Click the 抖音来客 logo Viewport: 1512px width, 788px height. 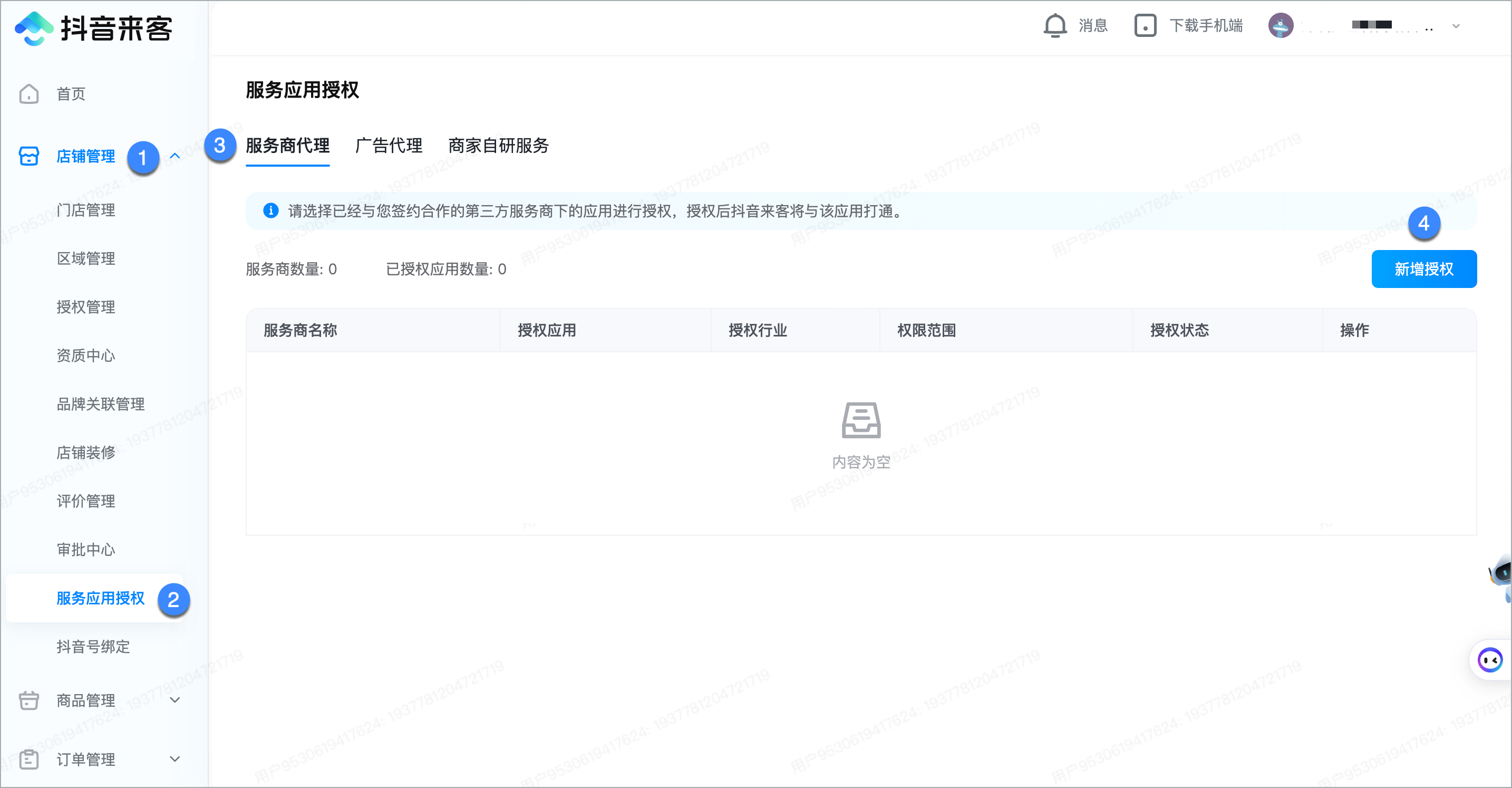pos(94,28)
